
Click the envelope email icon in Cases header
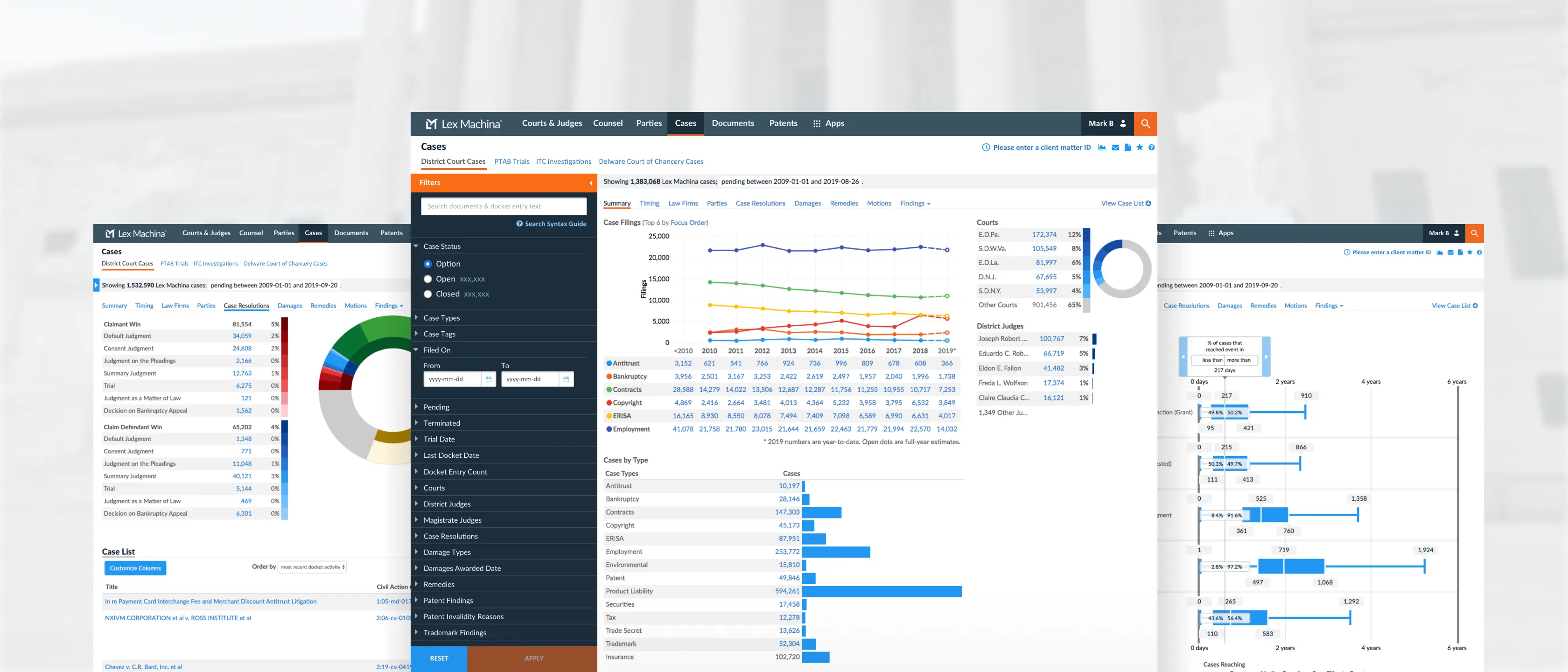tap(1115, 147)
